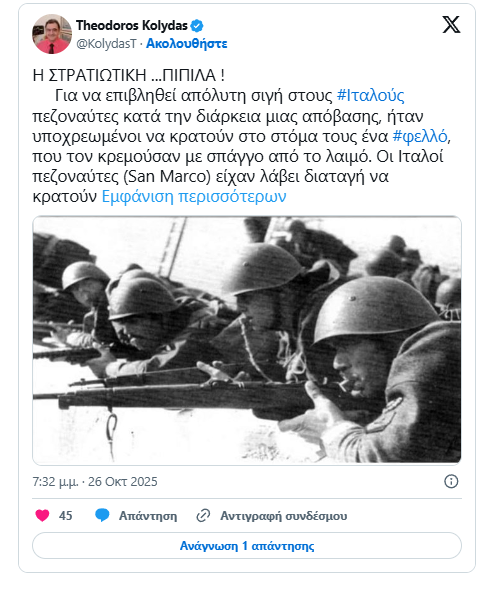
Task: Click Αντιγραφή συνδέσμου text
Action: click(x=284, y=515)
